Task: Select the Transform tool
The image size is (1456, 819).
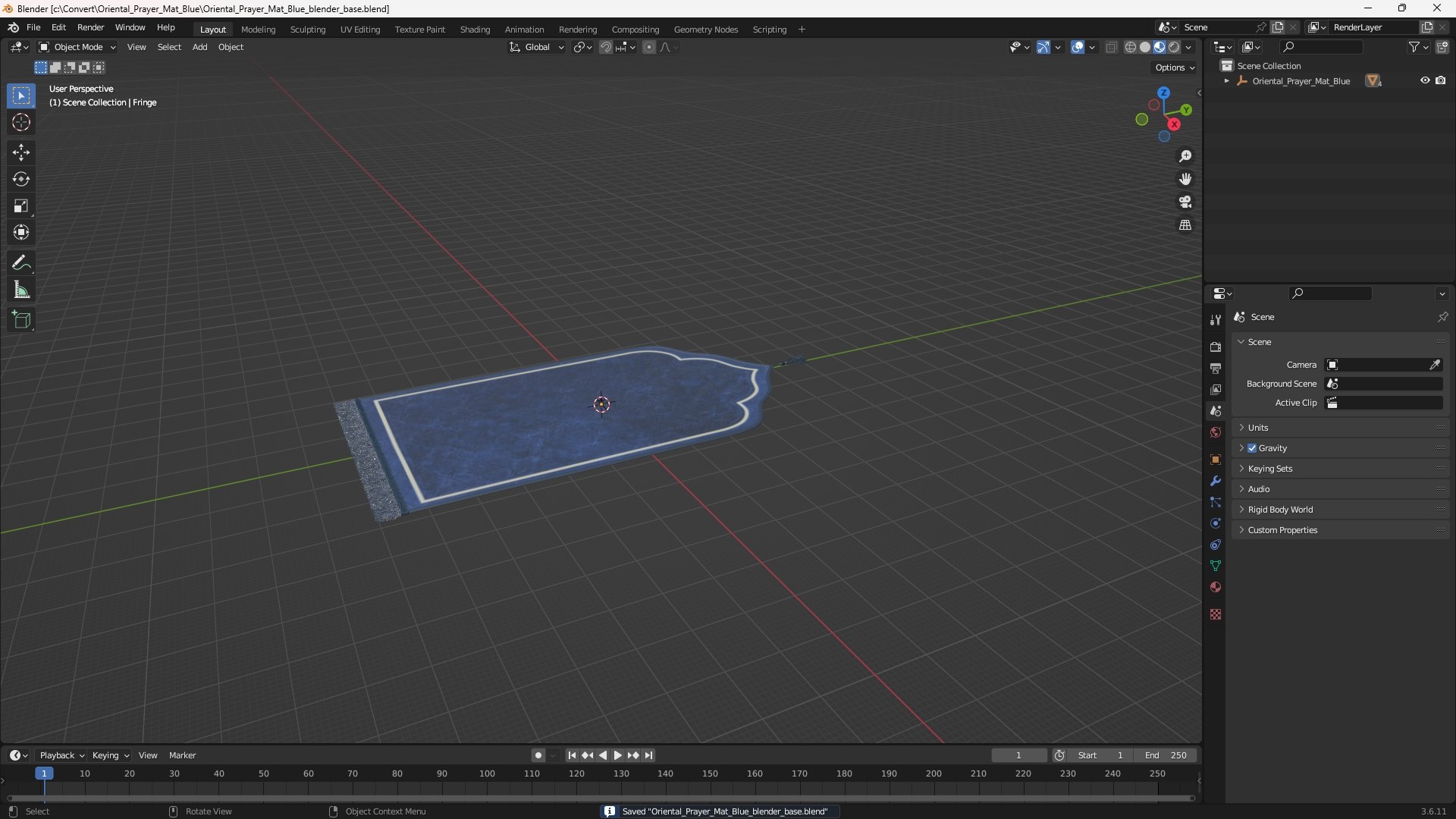Action: pos(21,232)
